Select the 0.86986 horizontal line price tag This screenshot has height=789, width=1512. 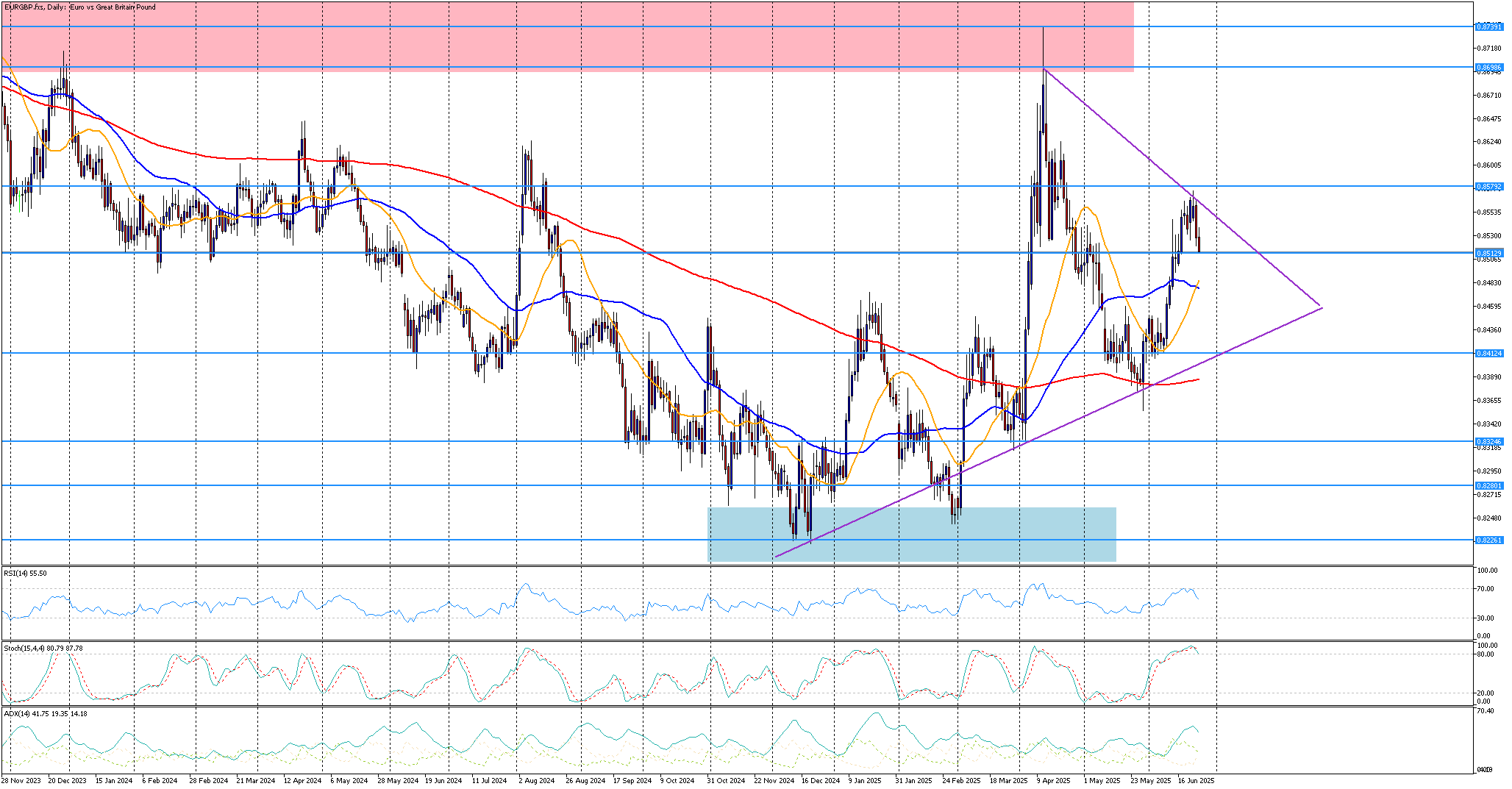pyautogui.click(x=1489, y=67)
